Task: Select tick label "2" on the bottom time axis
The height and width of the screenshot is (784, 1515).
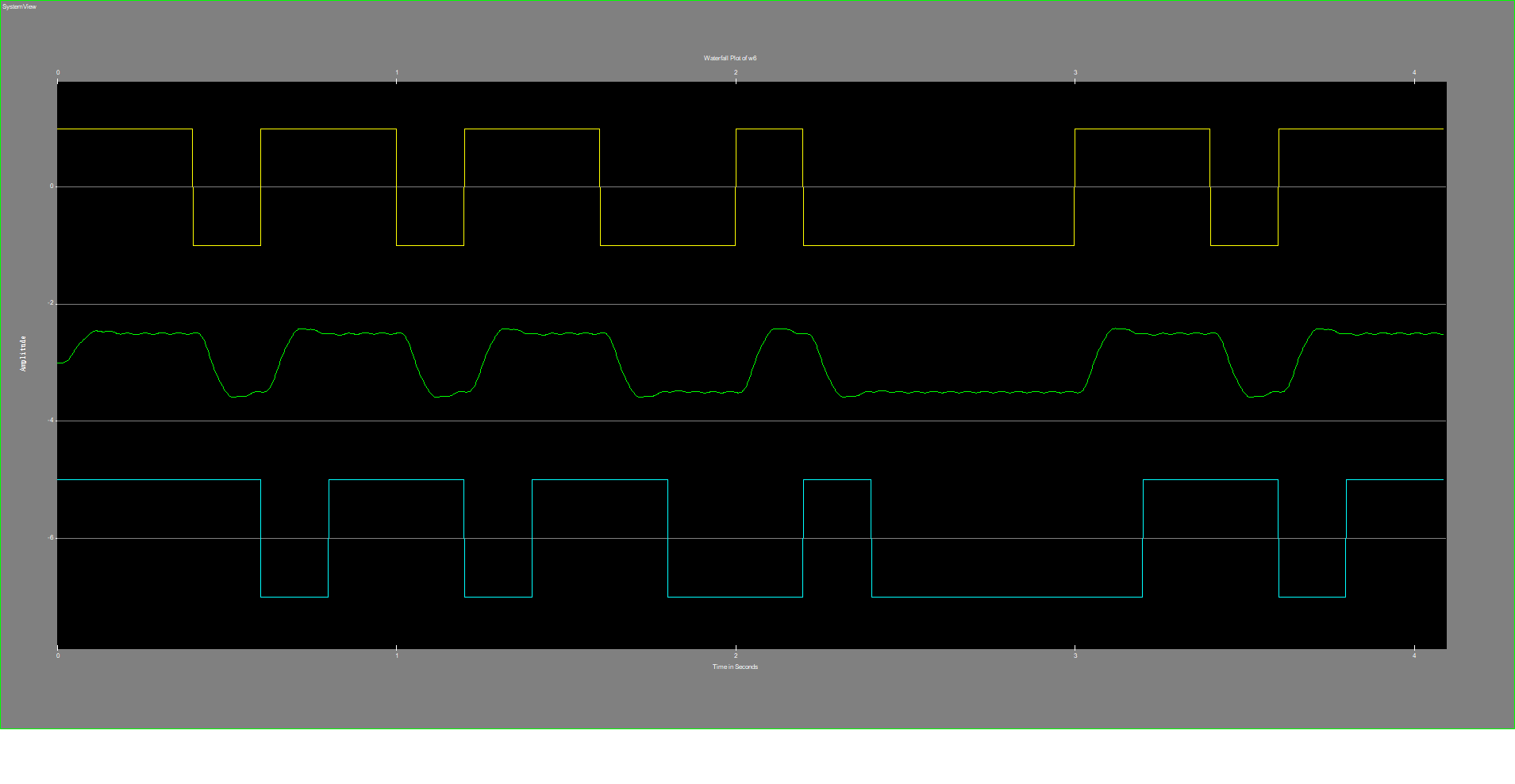Action: click(736, 655)
